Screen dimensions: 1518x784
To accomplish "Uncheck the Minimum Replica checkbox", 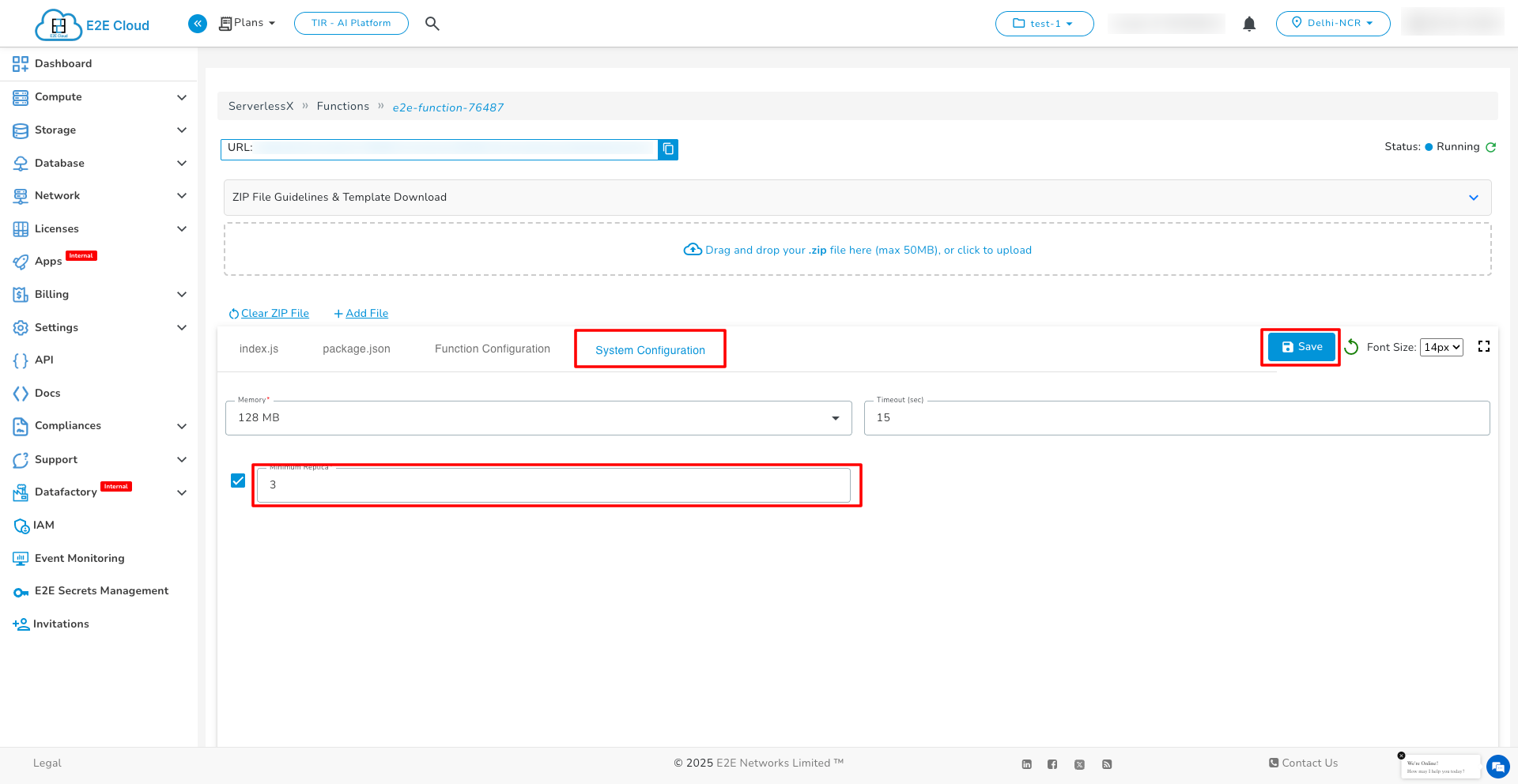I will 237,481.
